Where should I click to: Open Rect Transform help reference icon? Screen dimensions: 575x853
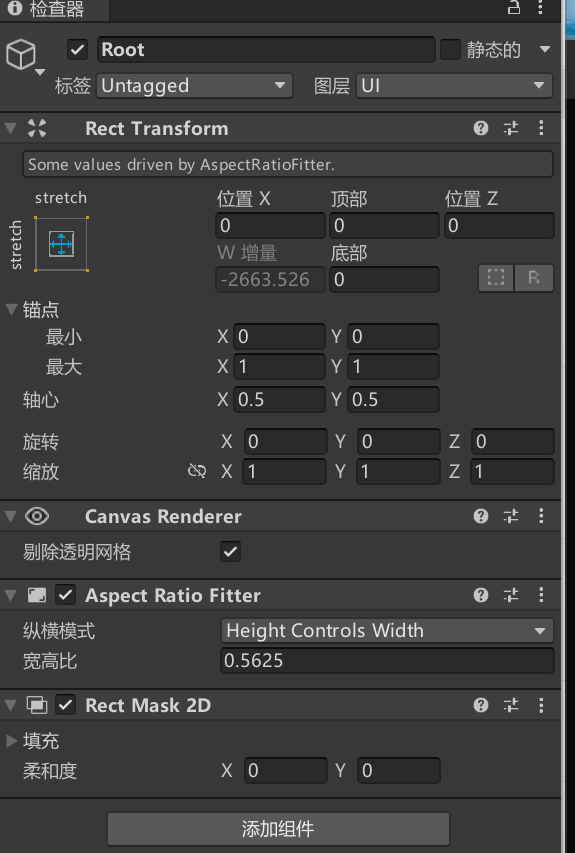coord(481,128)
